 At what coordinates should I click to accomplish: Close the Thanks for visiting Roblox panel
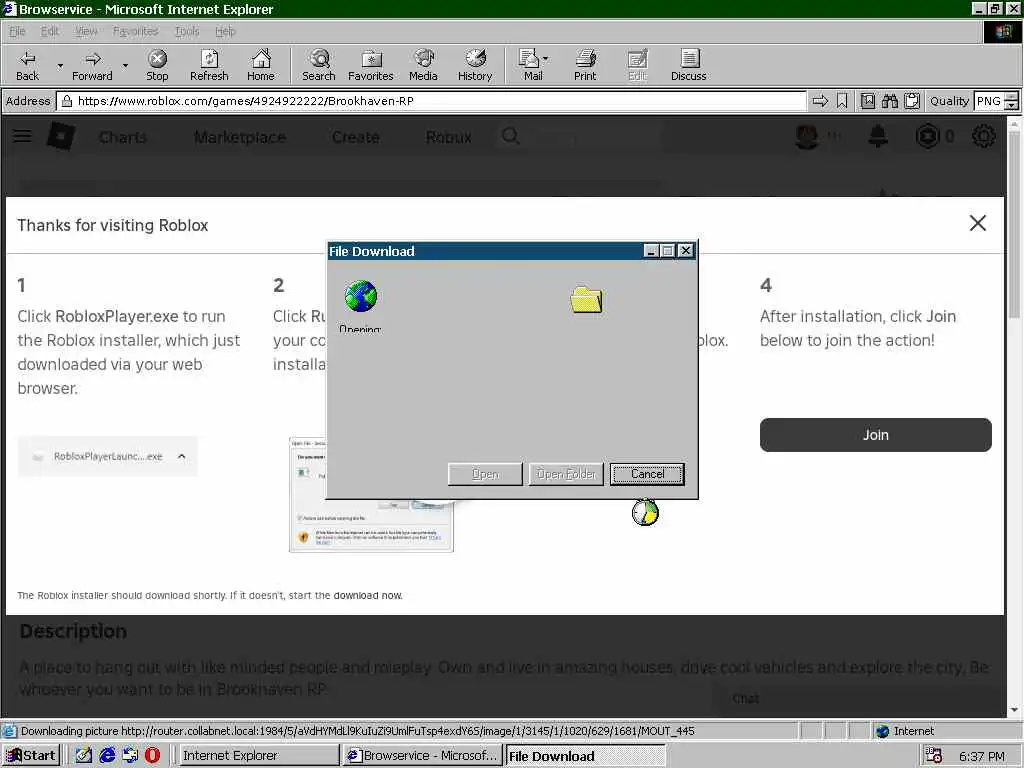click(978, 223)
